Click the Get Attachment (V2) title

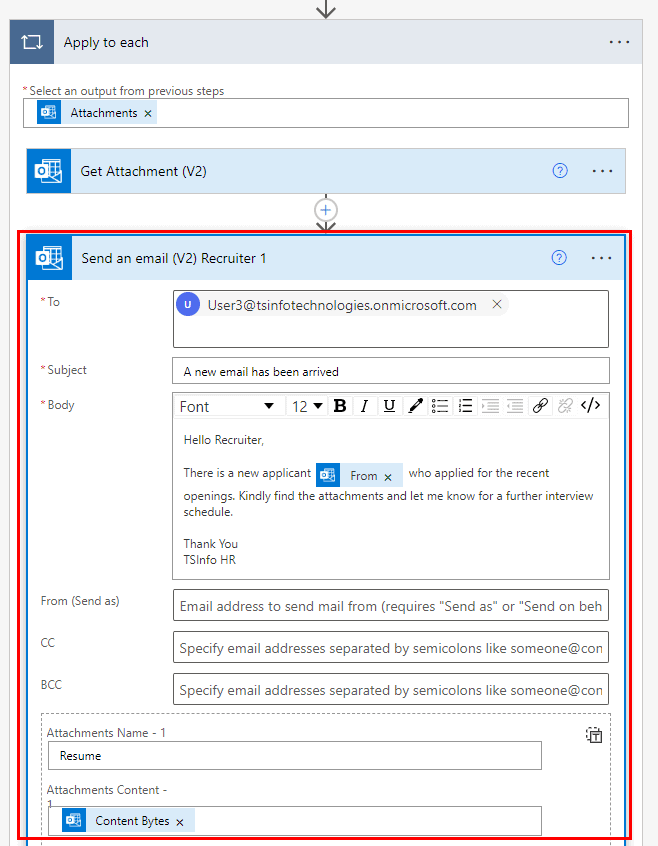pyautogui.click(x=143, y=172)
